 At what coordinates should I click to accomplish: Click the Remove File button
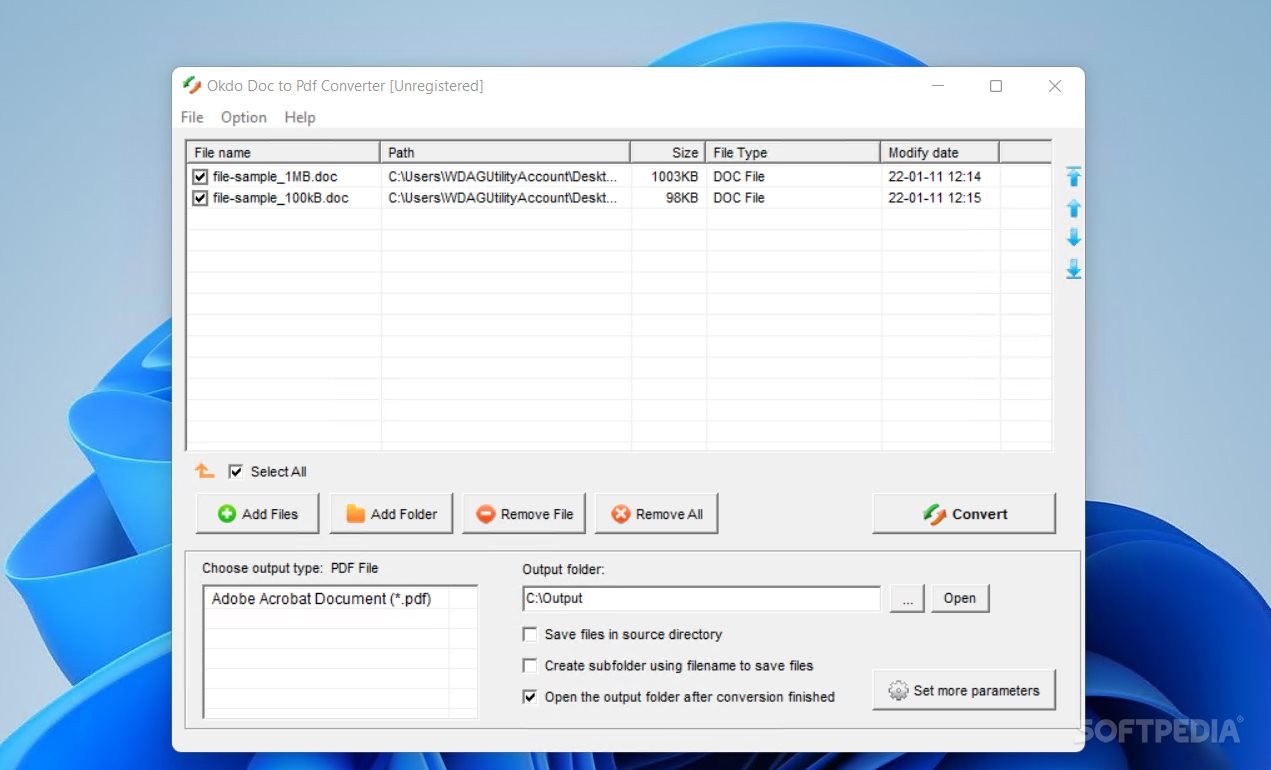pos(524,514)
